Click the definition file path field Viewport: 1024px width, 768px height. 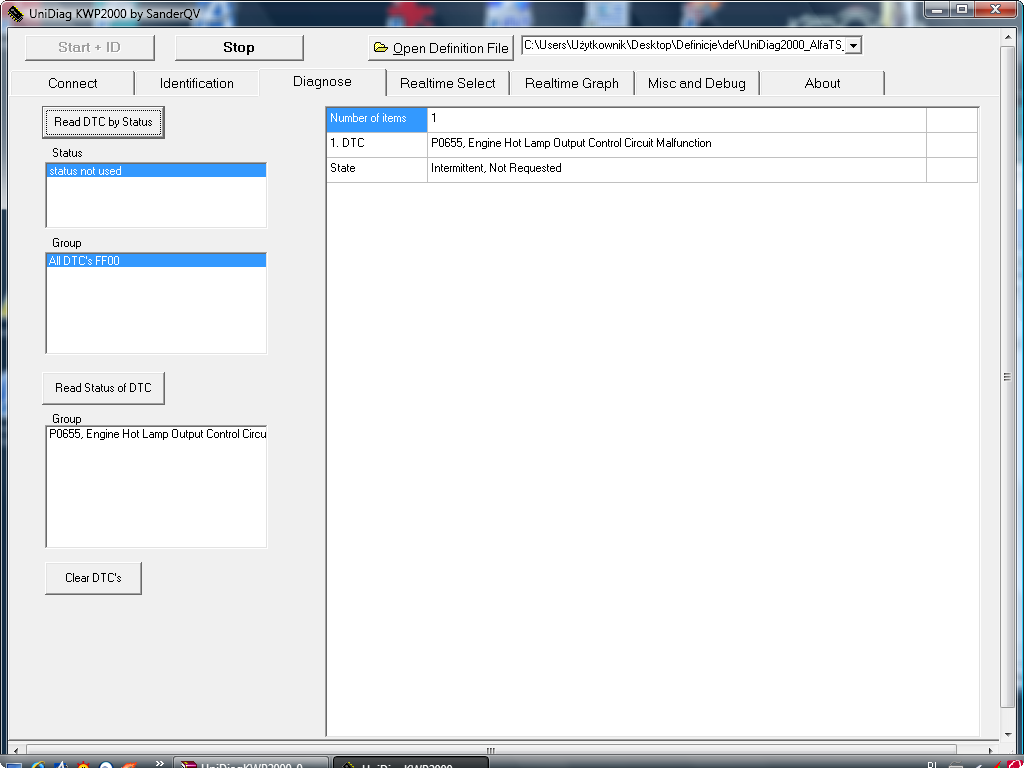[x=684, y=46]
